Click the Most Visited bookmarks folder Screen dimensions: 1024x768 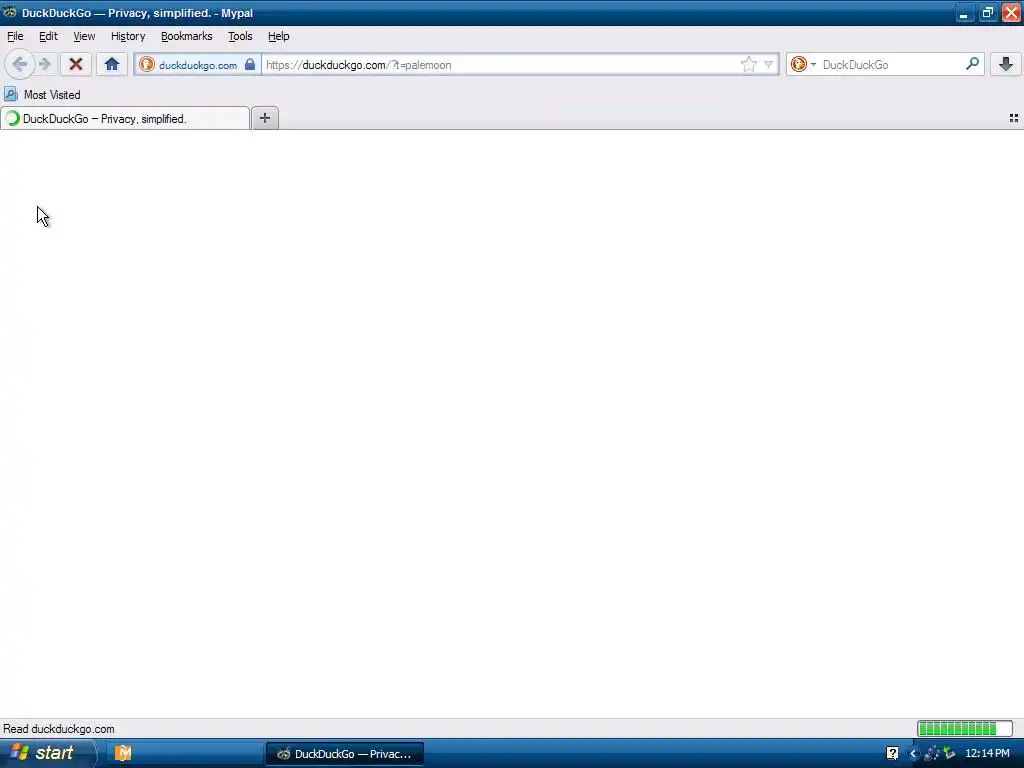[x=42, y=95]
